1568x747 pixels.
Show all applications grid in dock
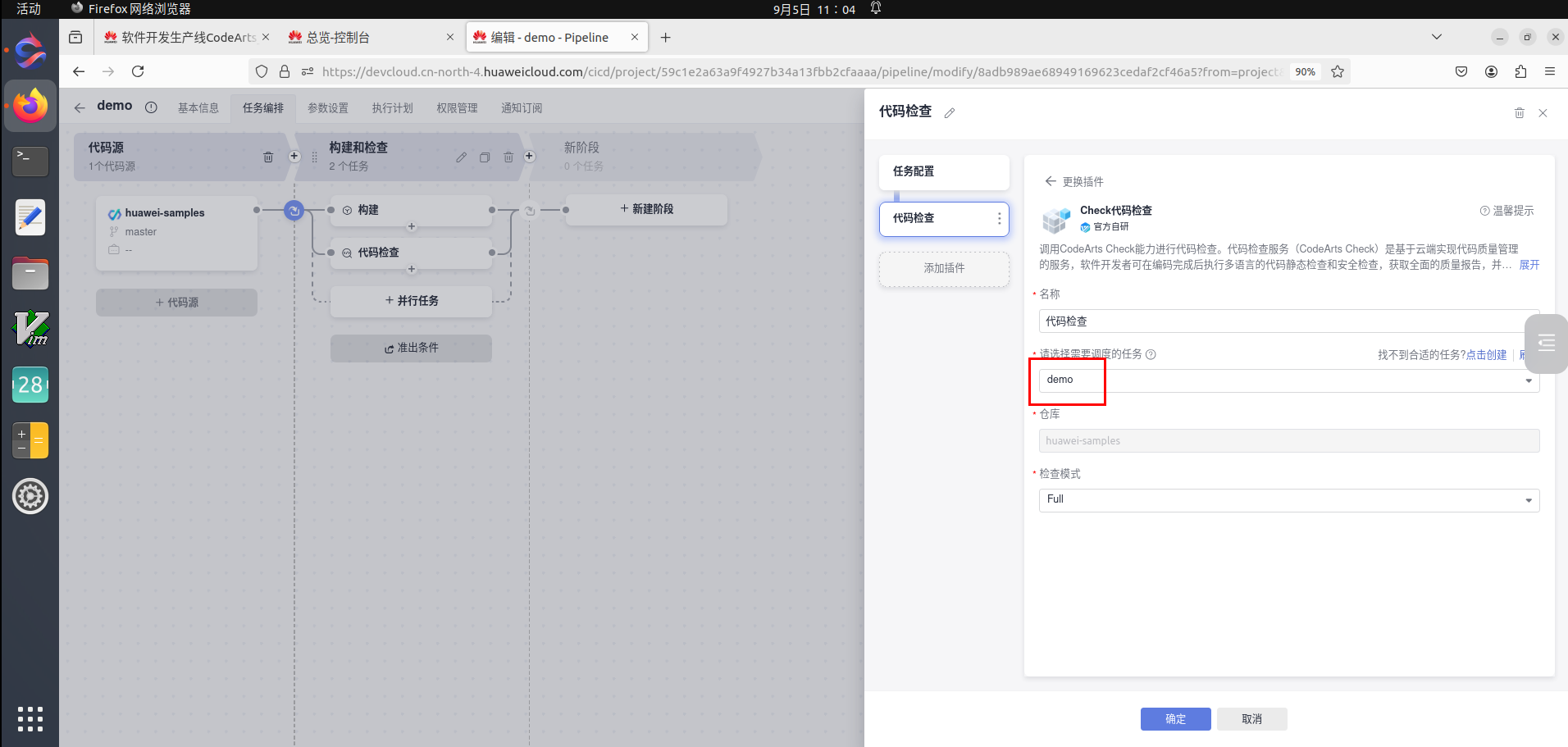coord(30,719)
